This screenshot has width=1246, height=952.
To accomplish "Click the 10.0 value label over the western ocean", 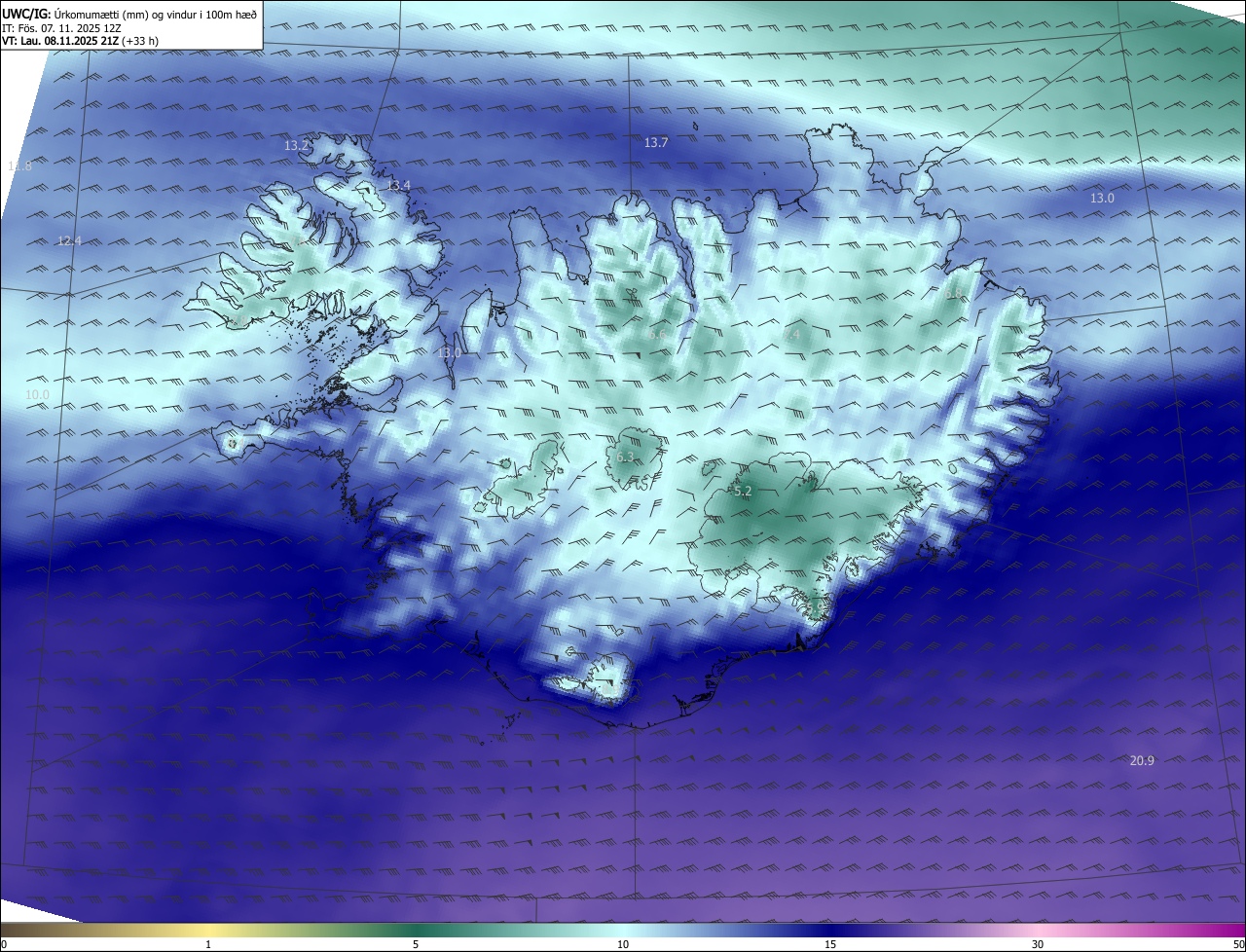I will tap(37, 394).
